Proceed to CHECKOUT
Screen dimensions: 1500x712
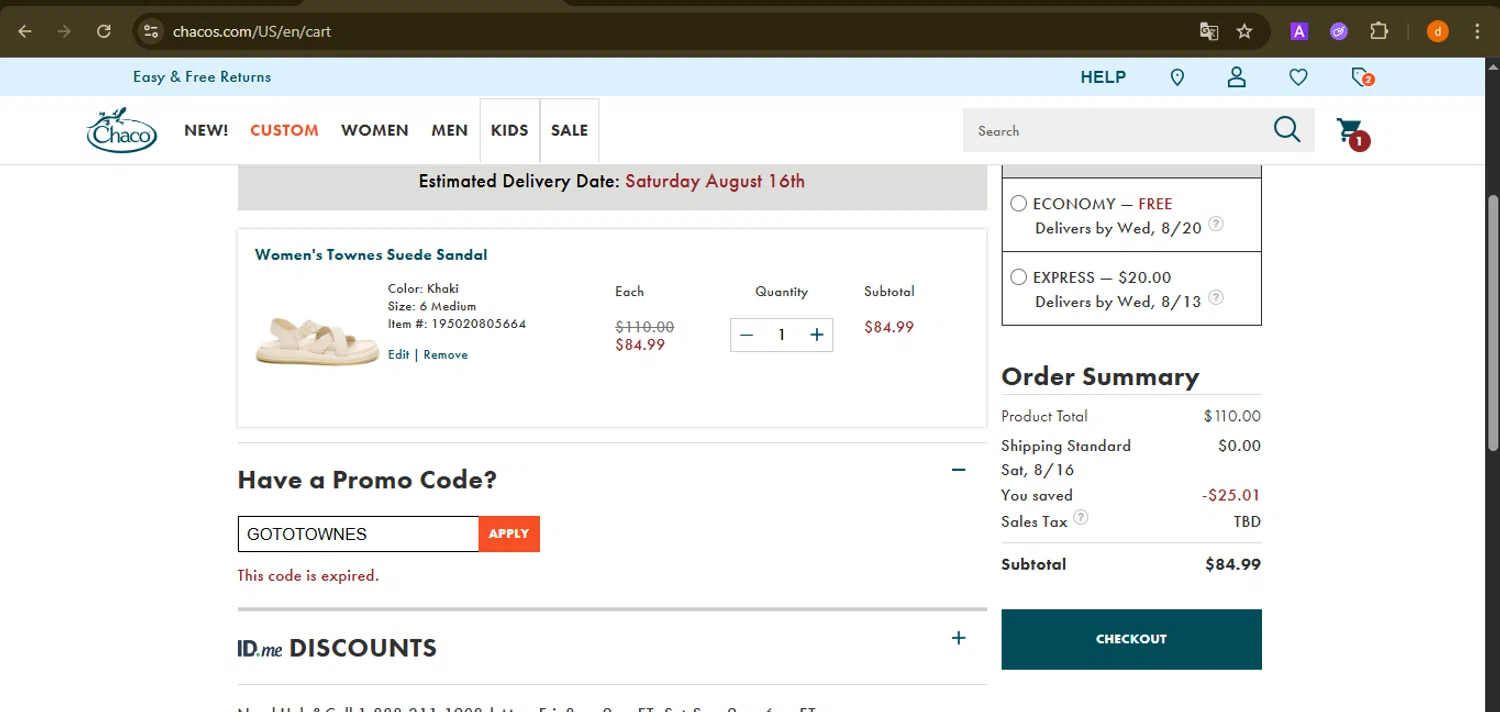(x=1131, y=639)
